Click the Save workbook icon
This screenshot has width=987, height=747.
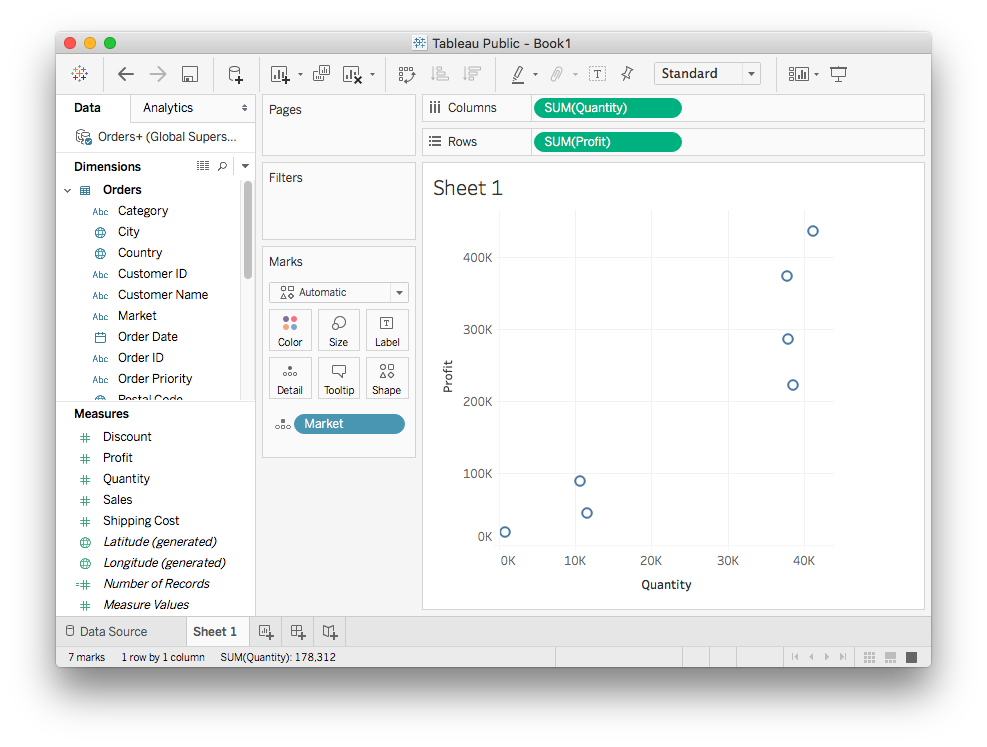pos(190,74)
